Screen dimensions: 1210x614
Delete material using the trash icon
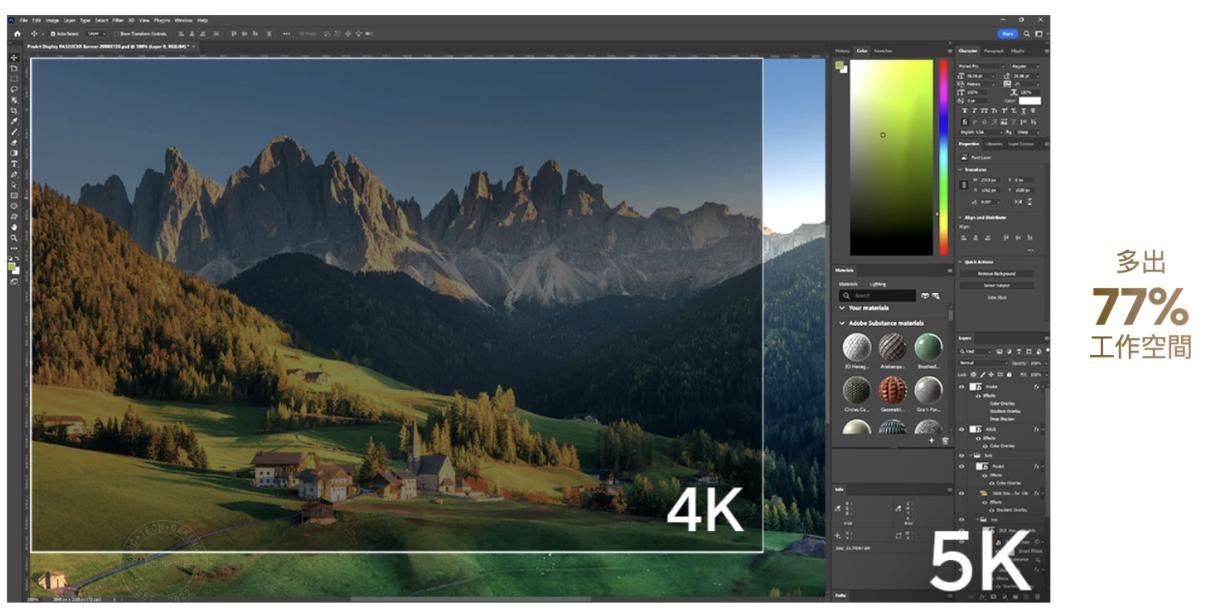click(944, 440)
